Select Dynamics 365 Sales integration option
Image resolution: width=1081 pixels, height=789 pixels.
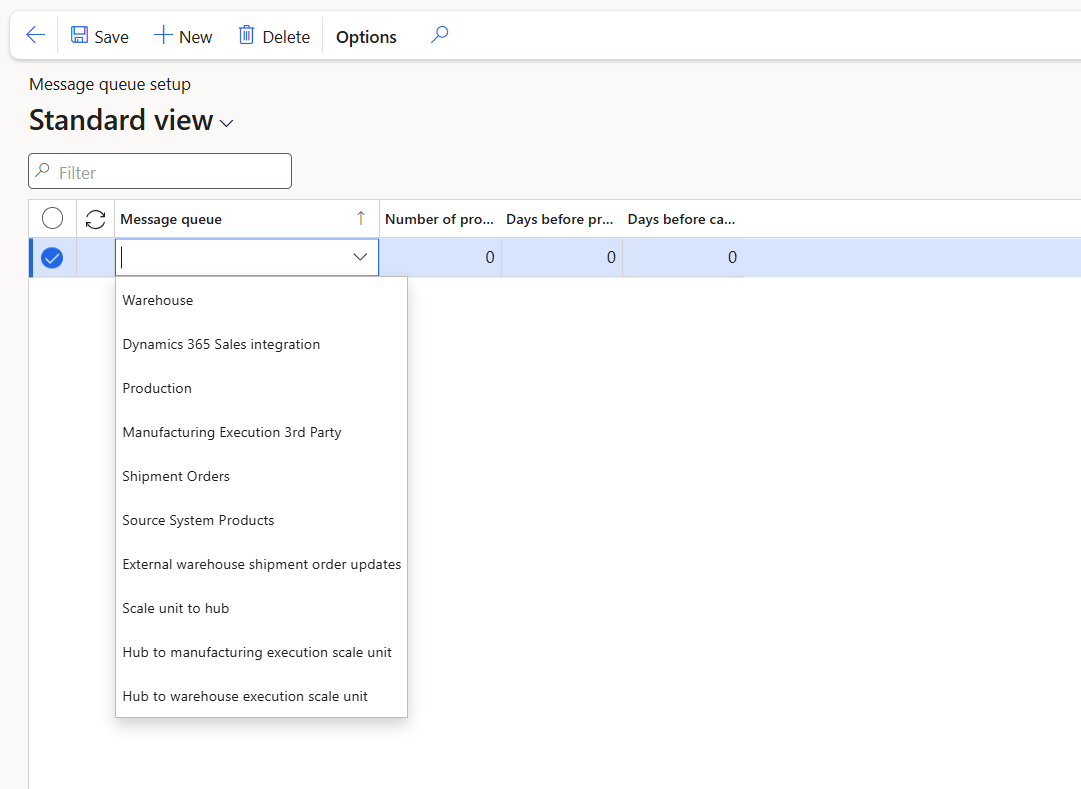point(221,344)
